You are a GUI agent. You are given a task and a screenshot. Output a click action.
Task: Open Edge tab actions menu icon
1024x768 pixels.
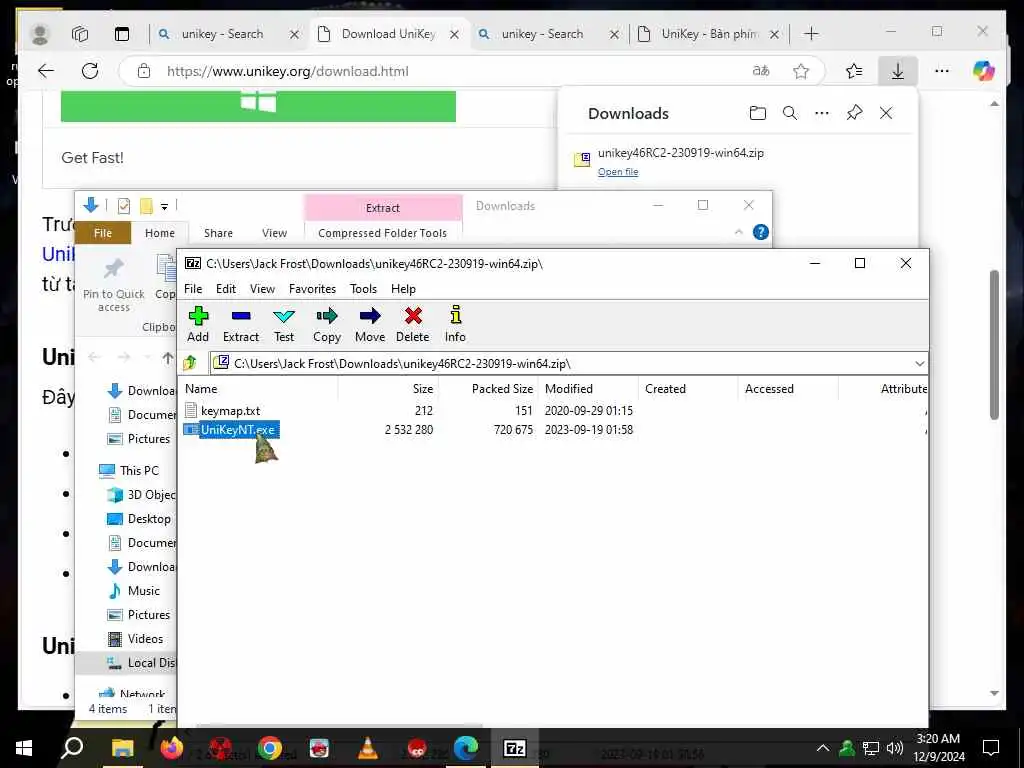[122, 34]
